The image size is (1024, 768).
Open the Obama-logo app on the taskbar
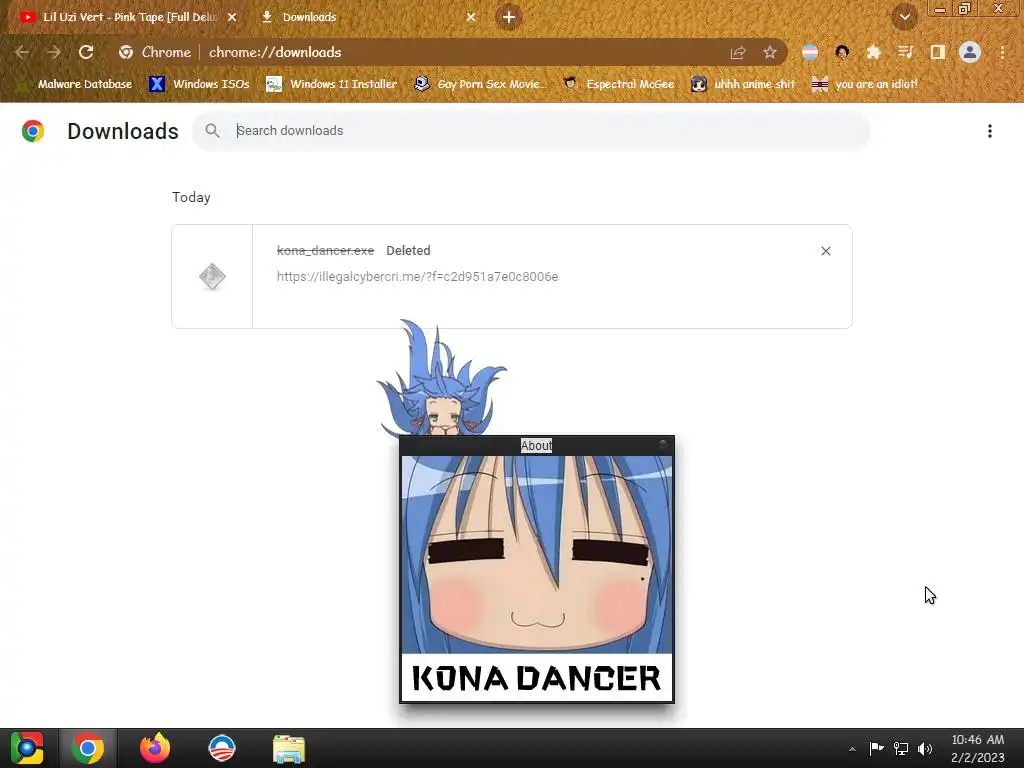(222, 748)
